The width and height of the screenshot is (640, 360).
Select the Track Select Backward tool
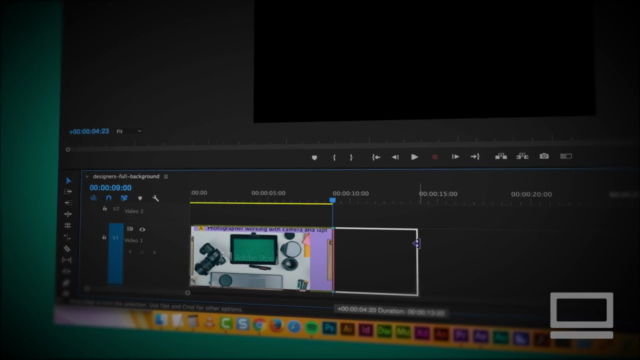(x=68, y=203)
